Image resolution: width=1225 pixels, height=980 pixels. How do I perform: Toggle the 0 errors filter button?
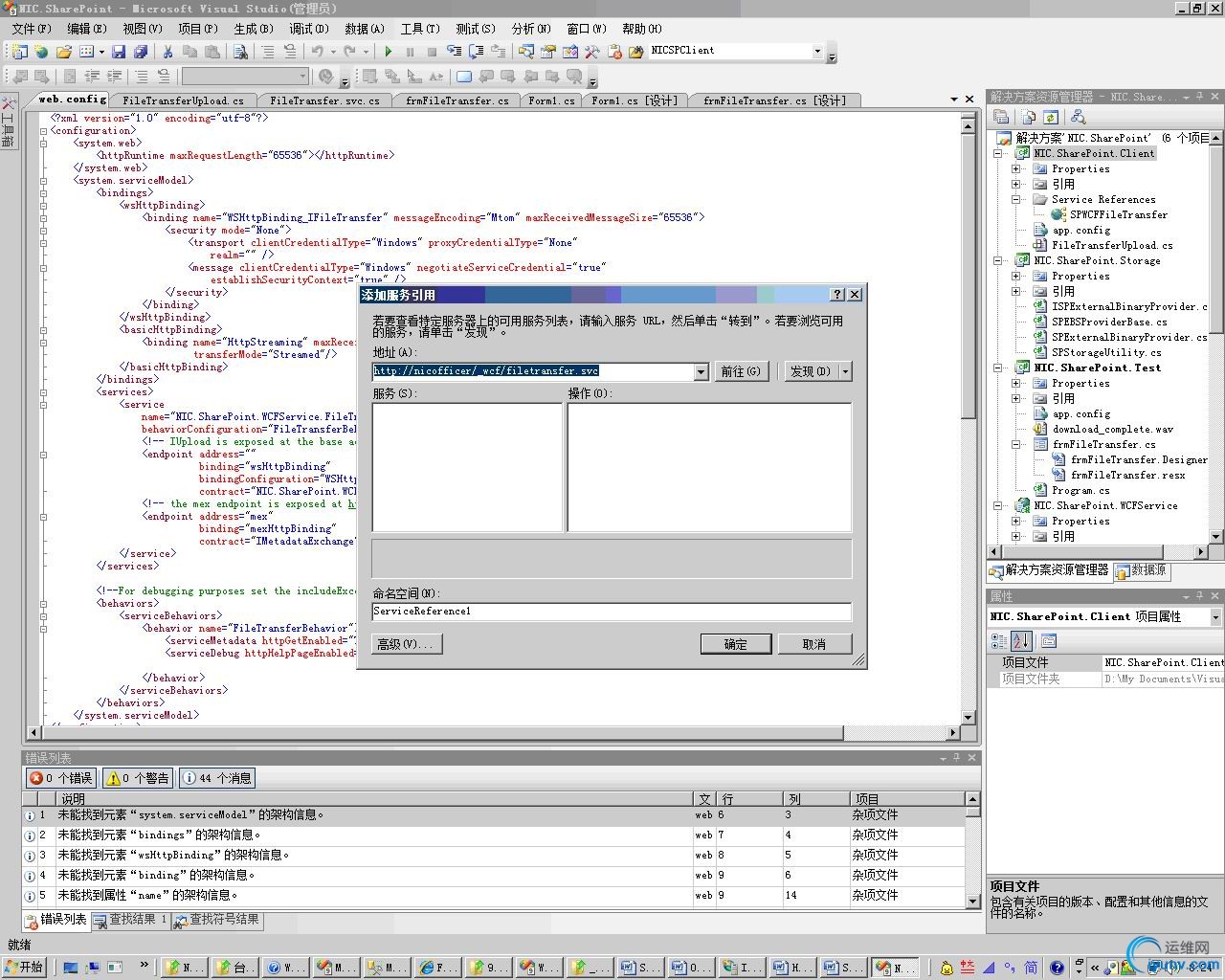[61, 778]
